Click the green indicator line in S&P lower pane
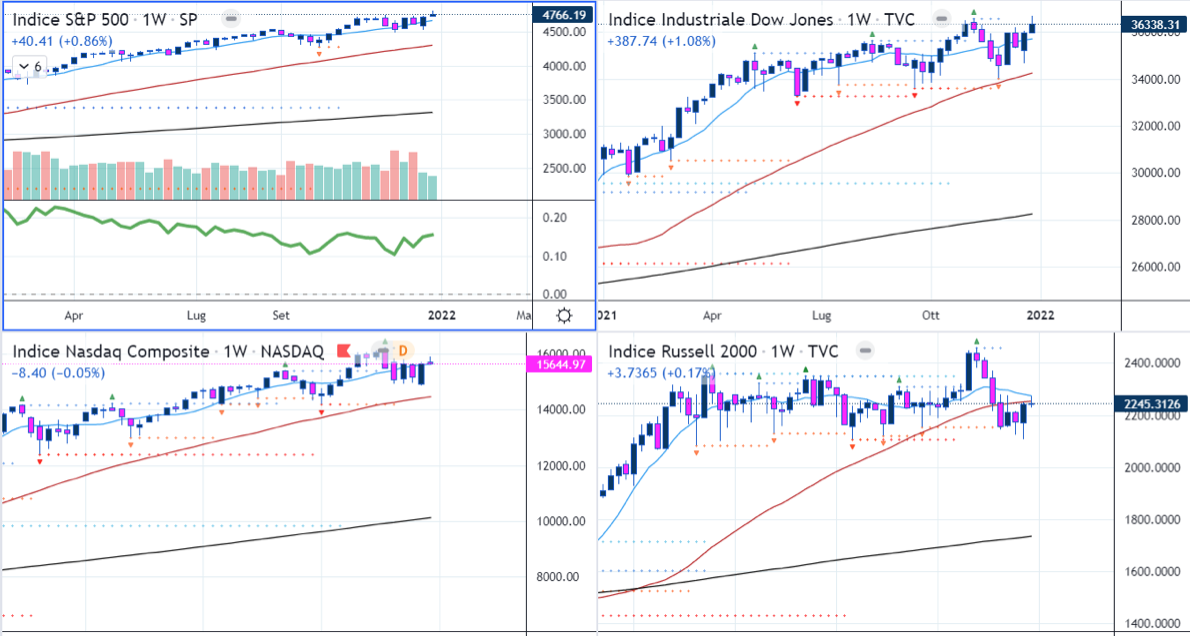The height and width of the screenshot is (636, 1190). tap(250, 235)
